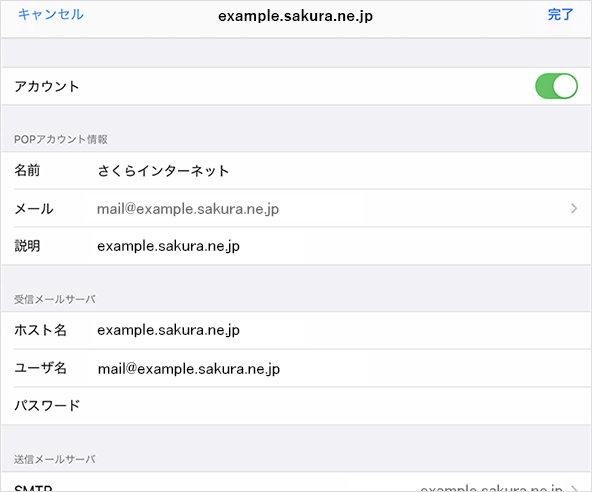Tap 完了 to save settings

[x=560, y=15]
